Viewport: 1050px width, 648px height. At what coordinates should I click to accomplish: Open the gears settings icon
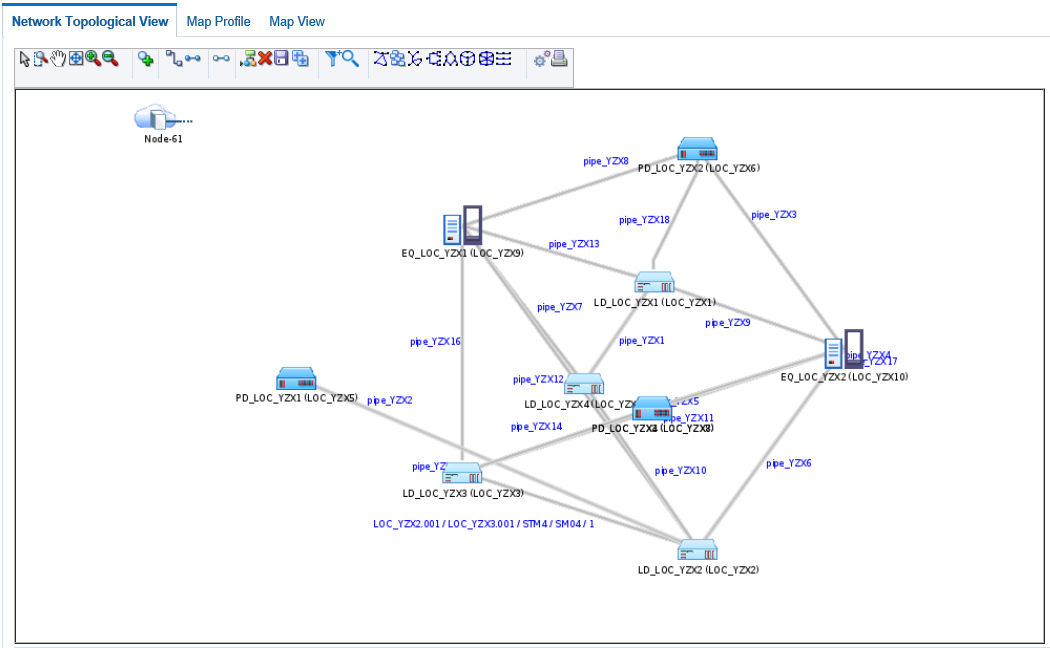point(541,60)
